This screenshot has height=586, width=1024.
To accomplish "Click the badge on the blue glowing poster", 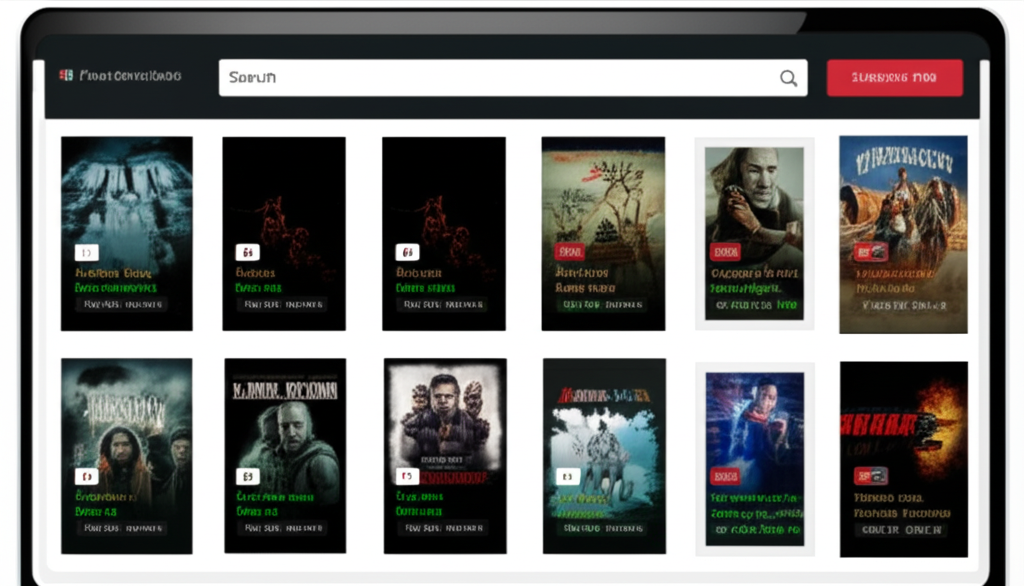I will click(x=725, y=475).
